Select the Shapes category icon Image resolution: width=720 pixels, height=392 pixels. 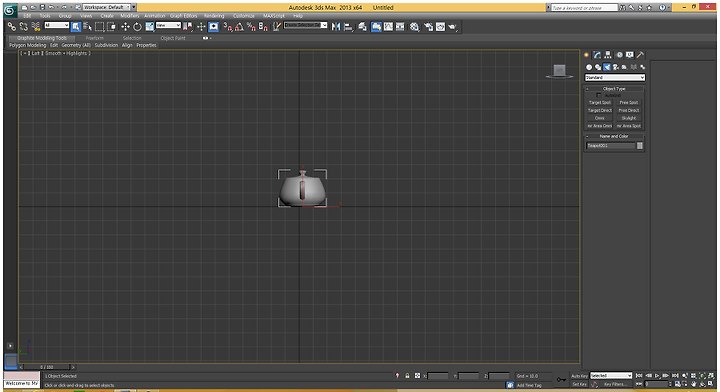point(598,67)
